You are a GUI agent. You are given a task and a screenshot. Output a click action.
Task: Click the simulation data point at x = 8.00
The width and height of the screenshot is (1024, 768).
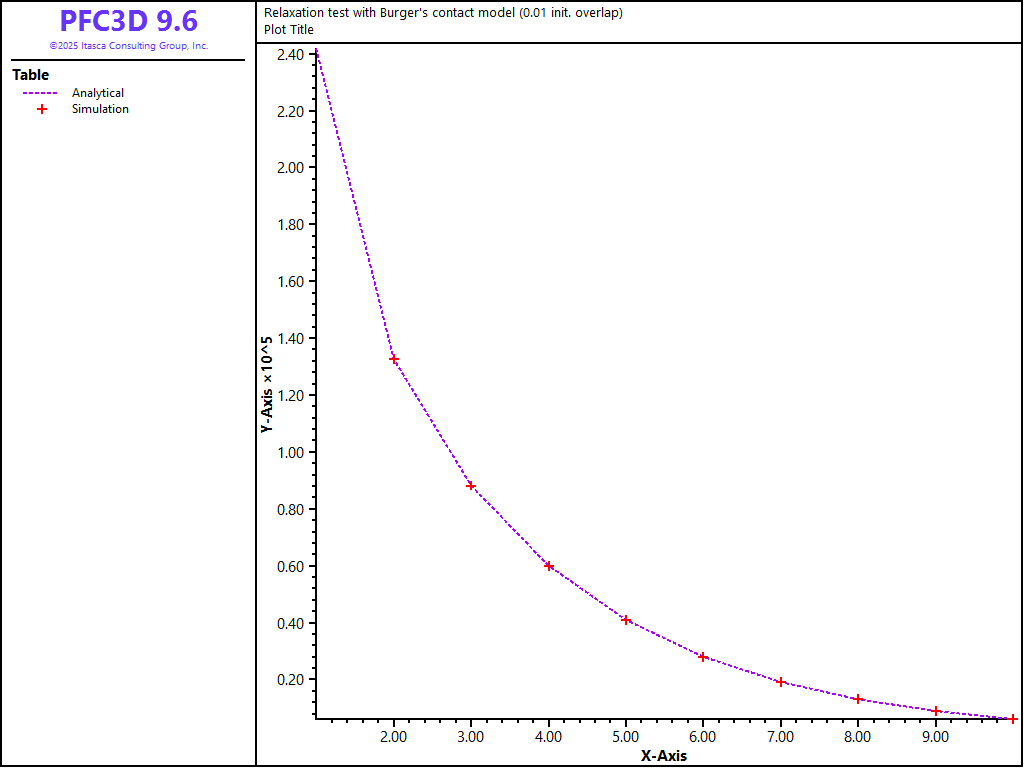[x=858, y=699]
